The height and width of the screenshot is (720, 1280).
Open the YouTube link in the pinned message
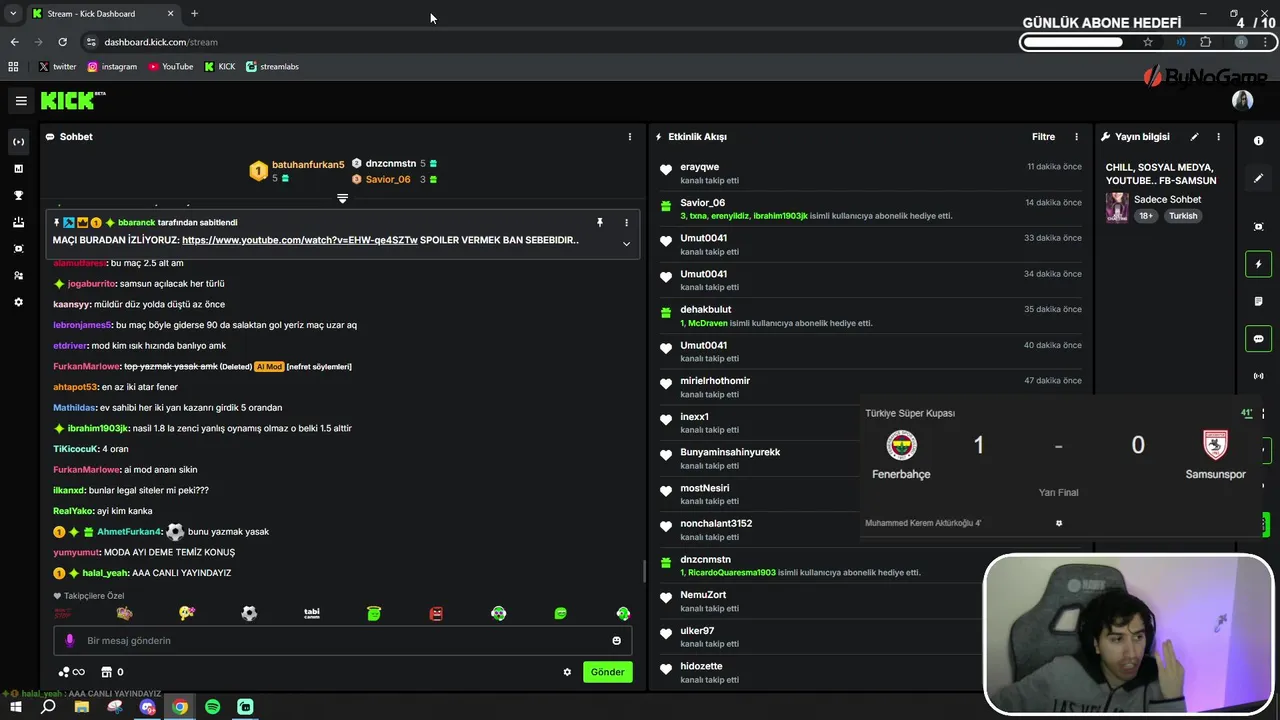(300, 240)
